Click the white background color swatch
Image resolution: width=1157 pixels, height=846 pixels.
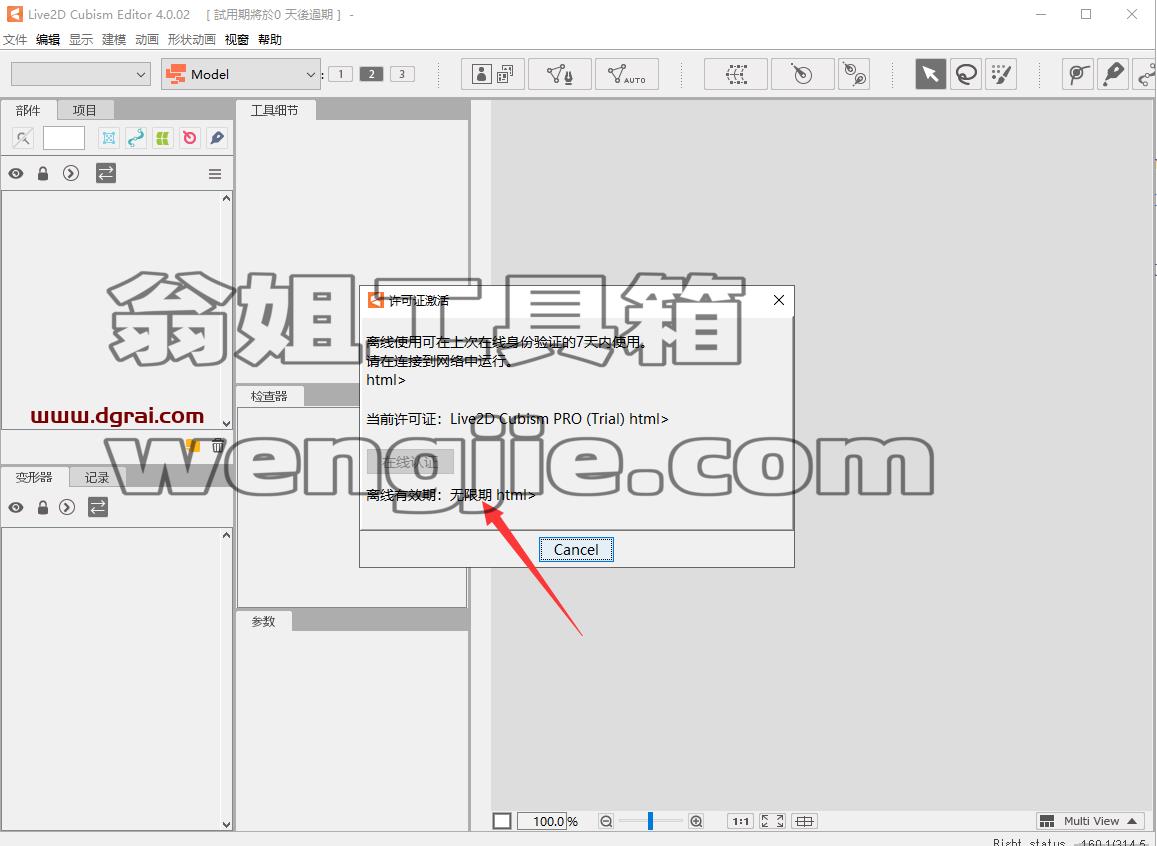tap(502, 821)
